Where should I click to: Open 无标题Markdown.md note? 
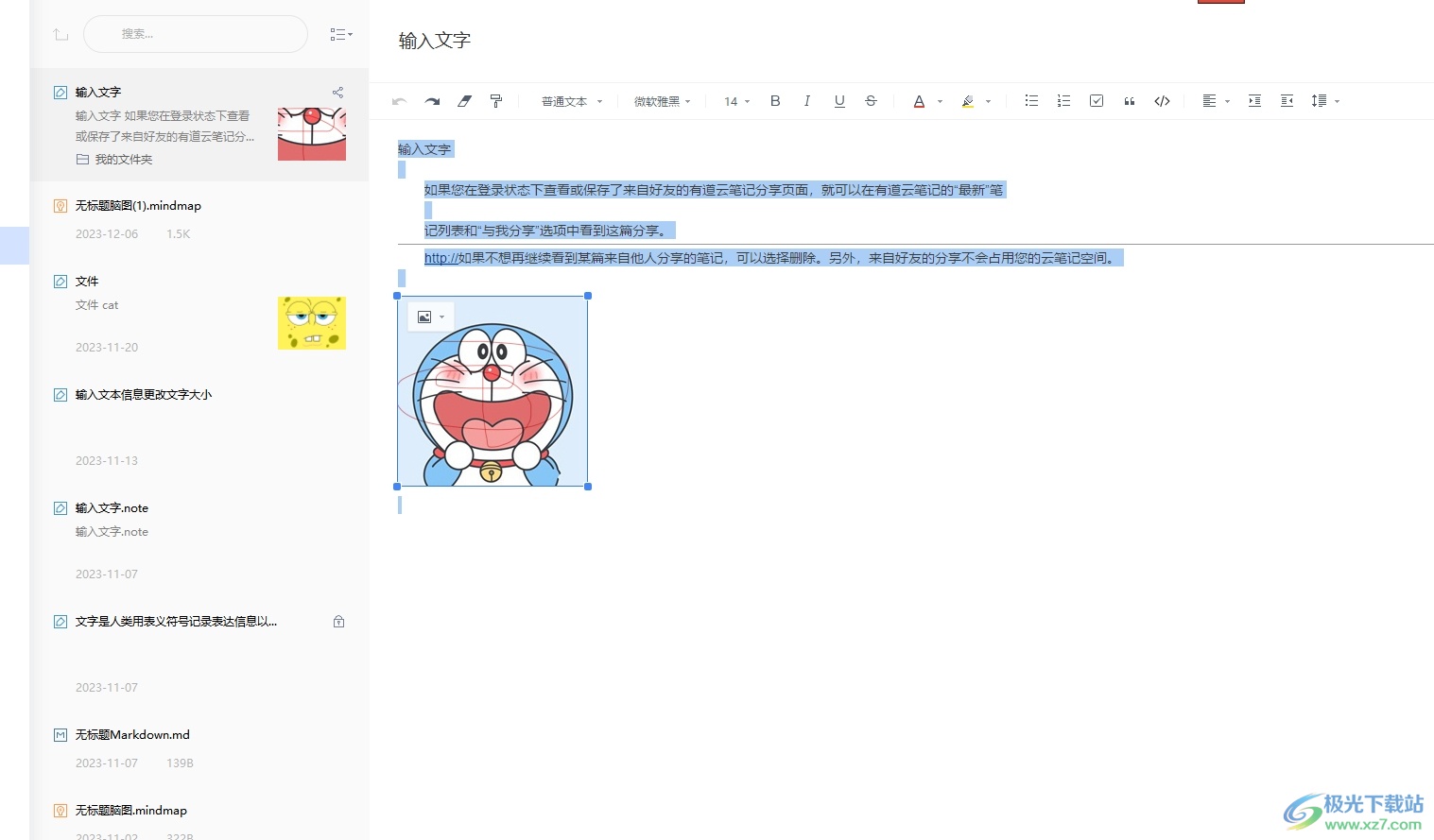199,748
